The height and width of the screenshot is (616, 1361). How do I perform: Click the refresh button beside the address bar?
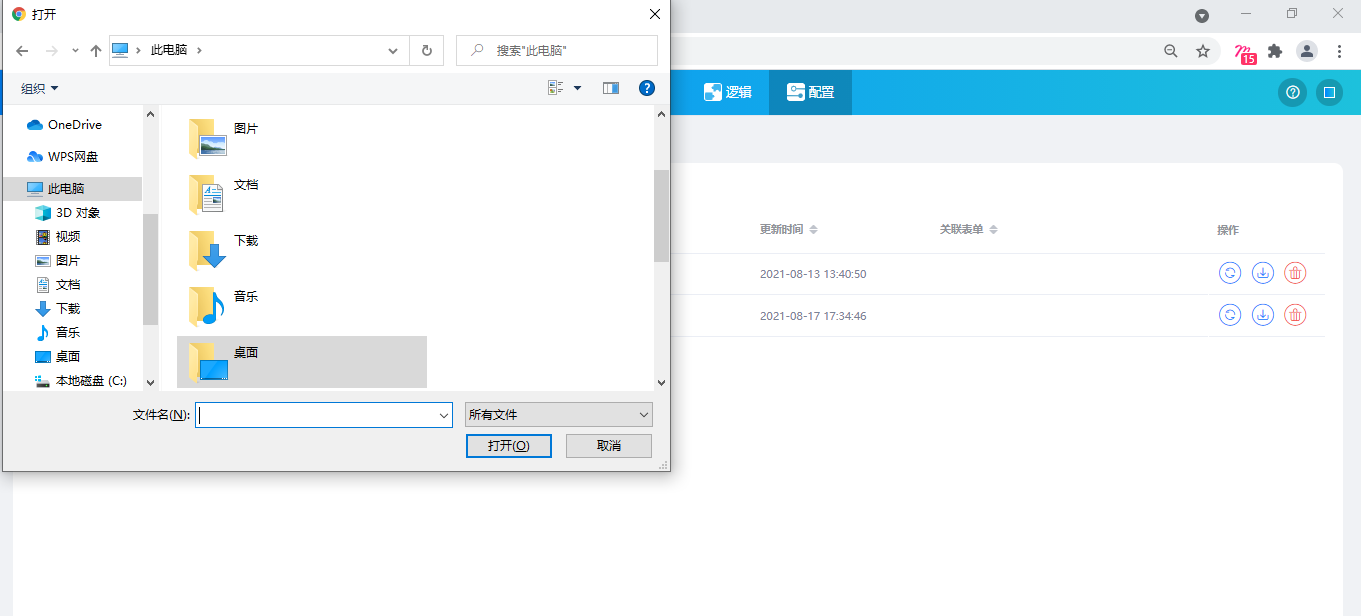427,50
